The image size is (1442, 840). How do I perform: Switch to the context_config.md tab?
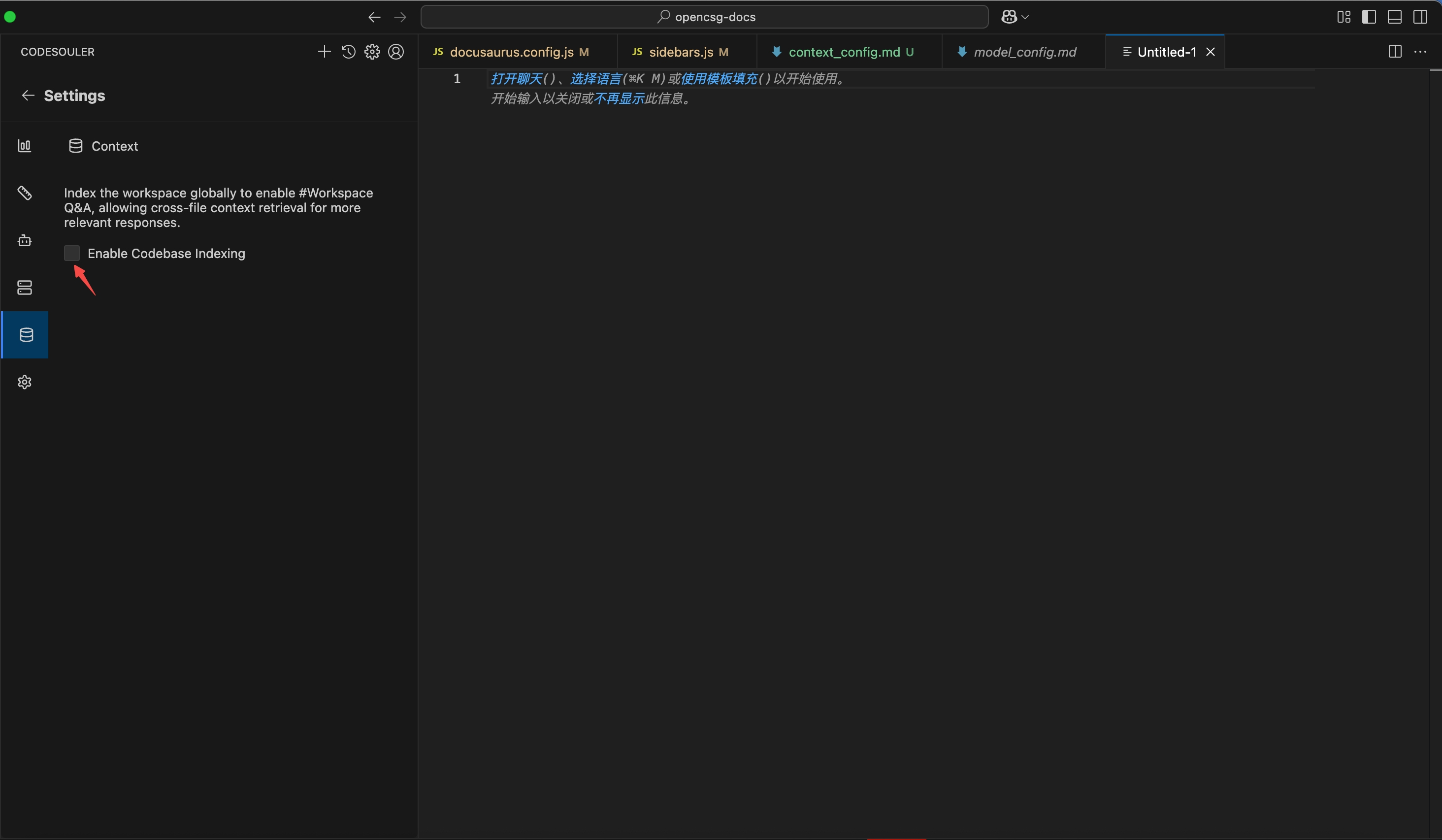click(x=844, y=52)
